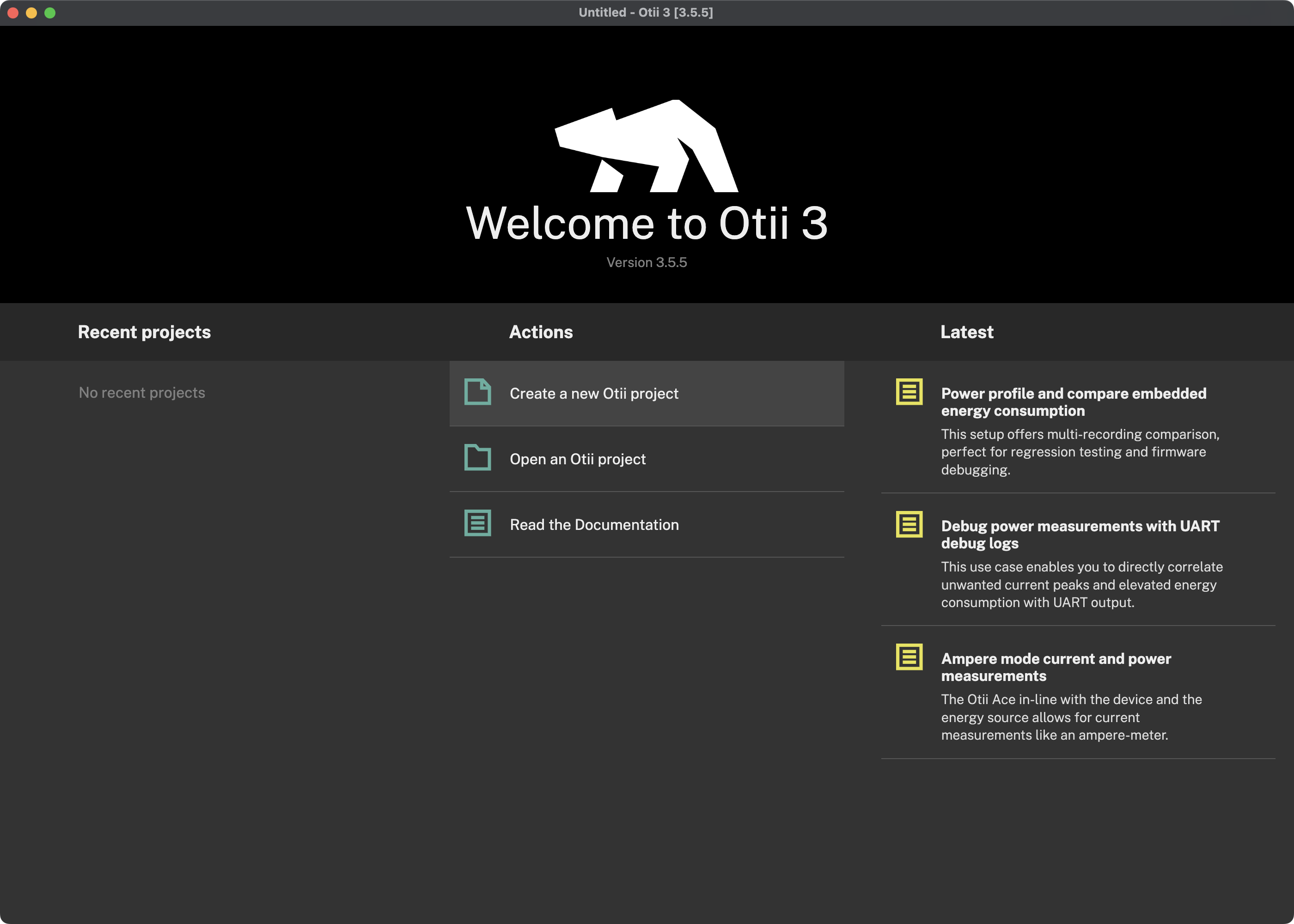1294x924 pixels.
Task: Click the 'Recent projects' heading
Action: (x=144, y=332)
